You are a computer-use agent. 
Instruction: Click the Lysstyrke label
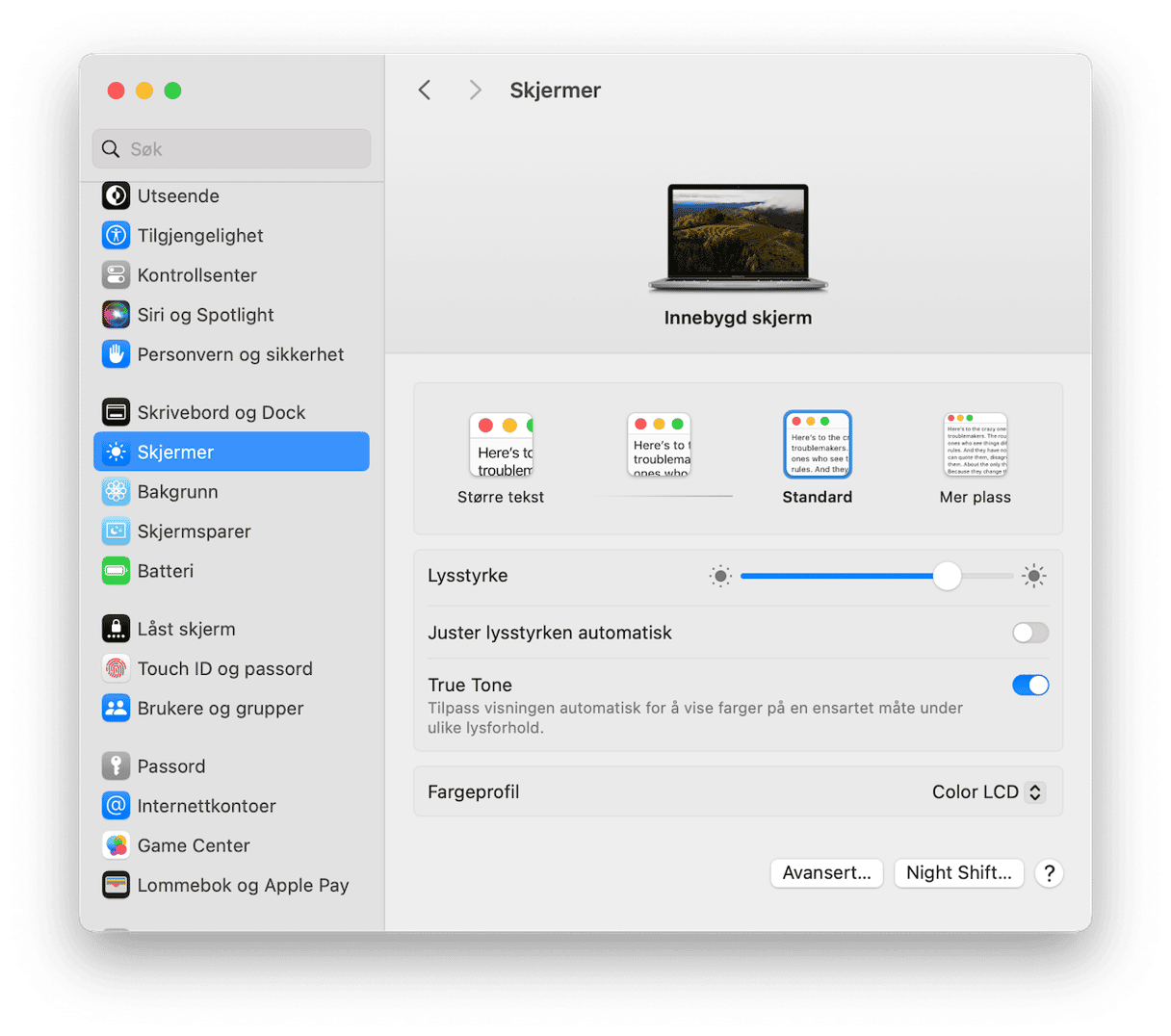468,576
